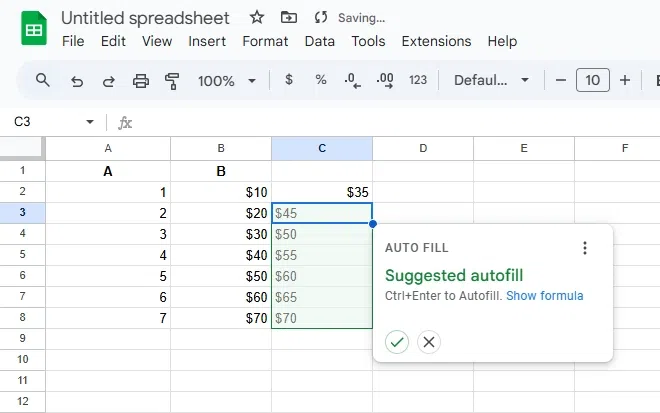The height and width of the screenshot is (413, 660).
Task: Open the autofill three-dot options menu
Action: coord(585,248)
